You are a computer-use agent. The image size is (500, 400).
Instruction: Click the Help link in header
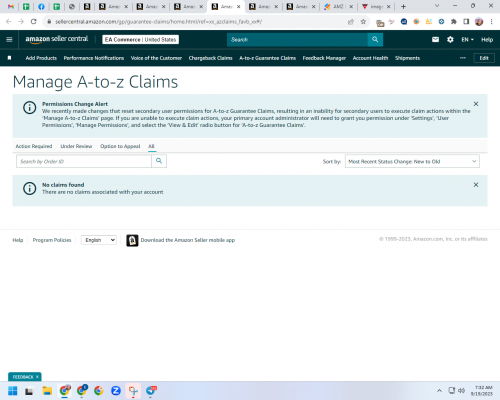pyautogui.click(x=487, y=39)
